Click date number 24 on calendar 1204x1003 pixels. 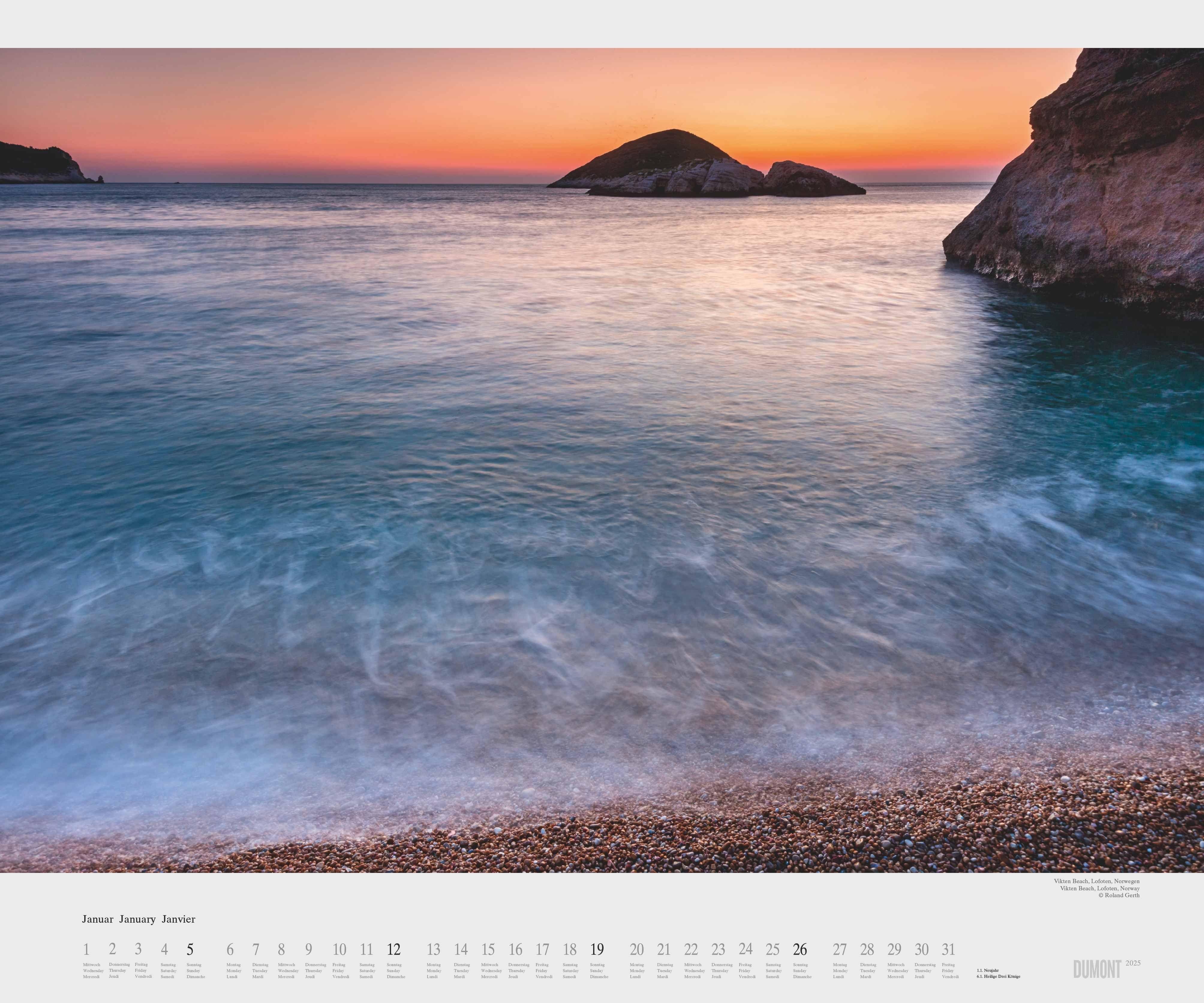(x=745, y=949)
